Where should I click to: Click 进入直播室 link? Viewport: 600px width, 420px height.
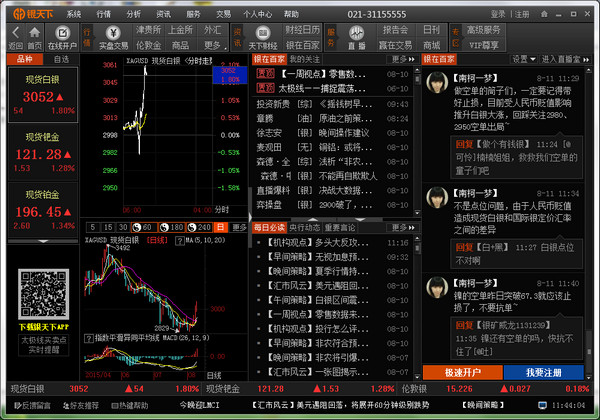[565, 59]
